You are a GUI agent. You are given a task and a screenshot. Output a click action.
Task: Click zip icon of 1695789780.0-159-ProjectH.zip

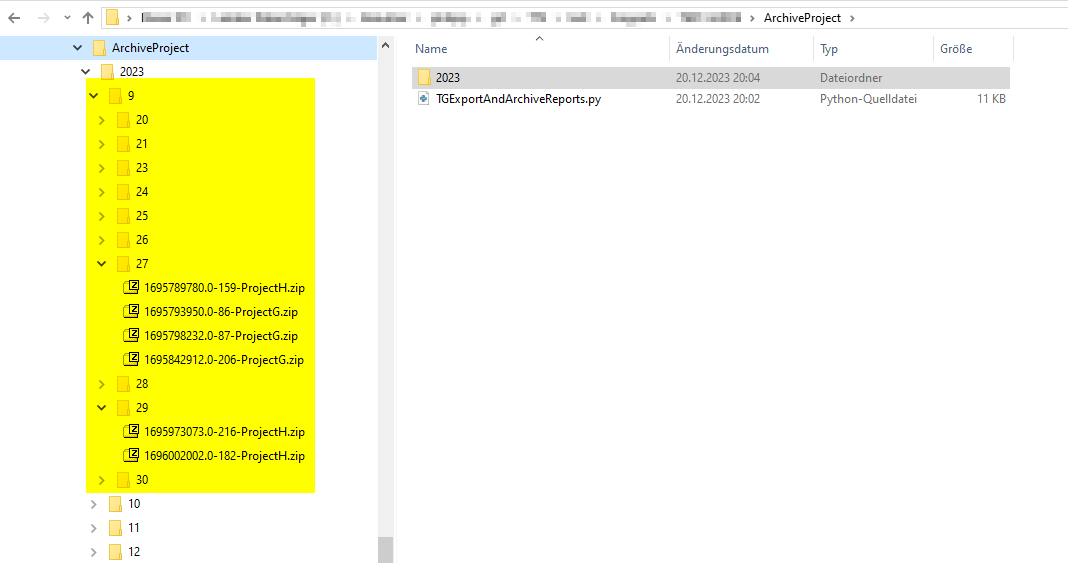click(x=131, y=287)
